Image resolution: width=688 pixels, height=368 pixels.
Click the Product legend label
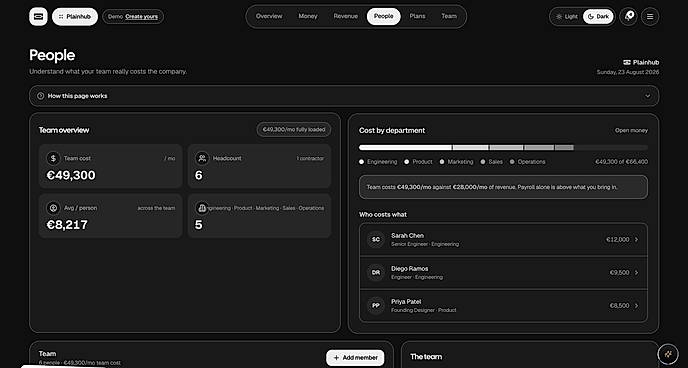click(x=423, y=162)
